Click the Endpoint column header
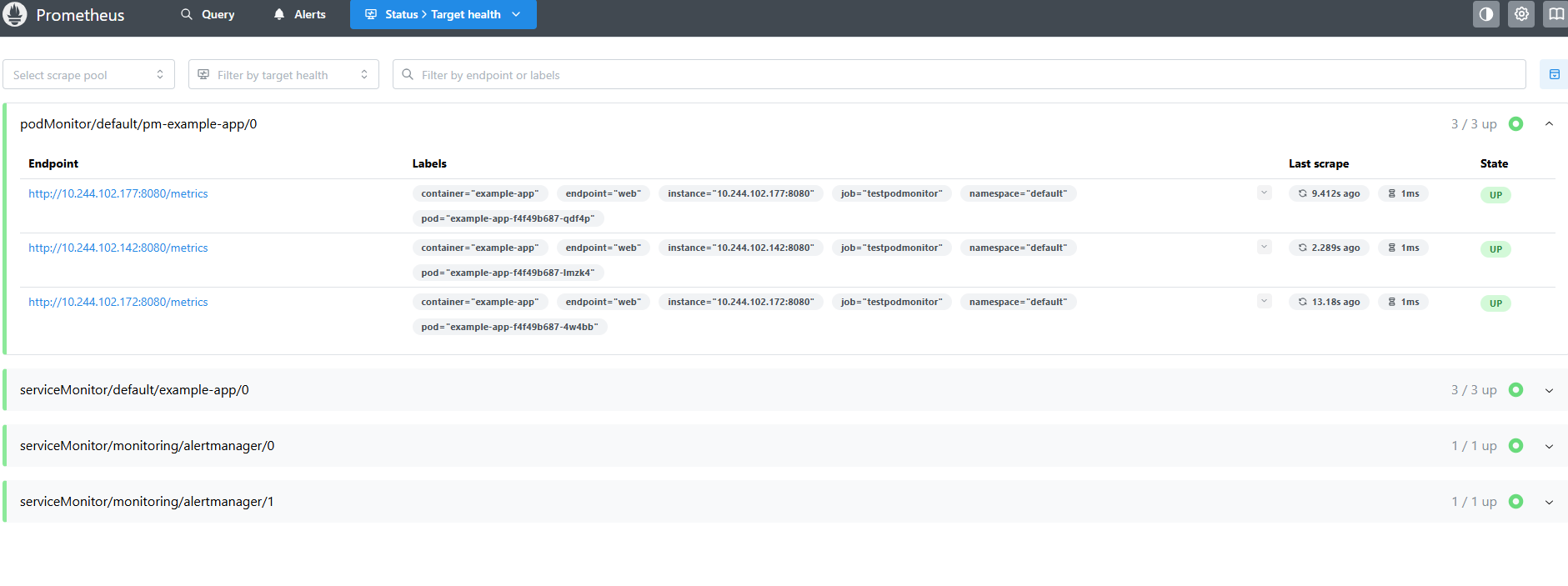The width and height of the screenshot is (1568, 586). (x=53, y=163)
